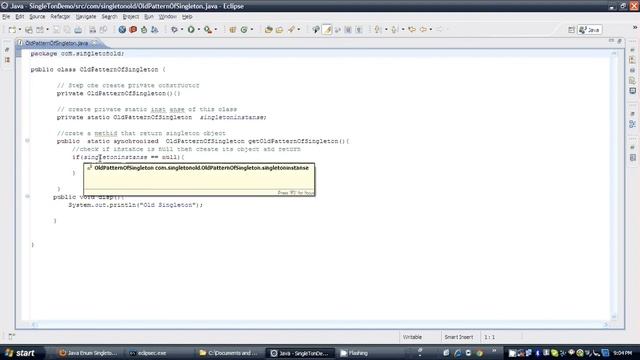
Task: Open the Help menu
Action: pyautogui.click(x=187, y=17)
